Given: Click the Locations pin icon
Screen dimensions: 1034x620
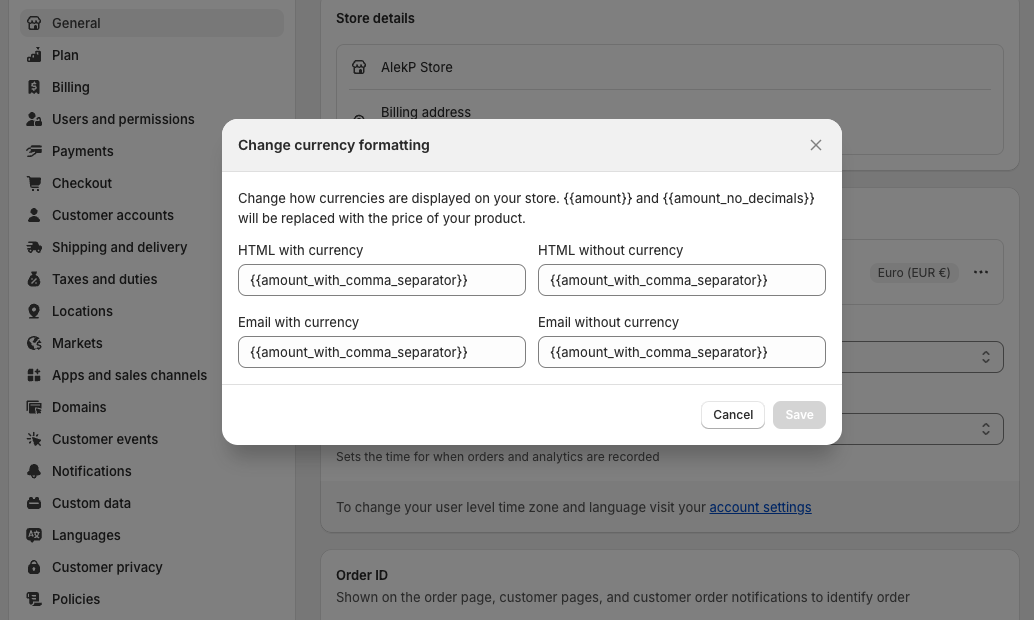Looking at the screenshot, I should 34,311.
